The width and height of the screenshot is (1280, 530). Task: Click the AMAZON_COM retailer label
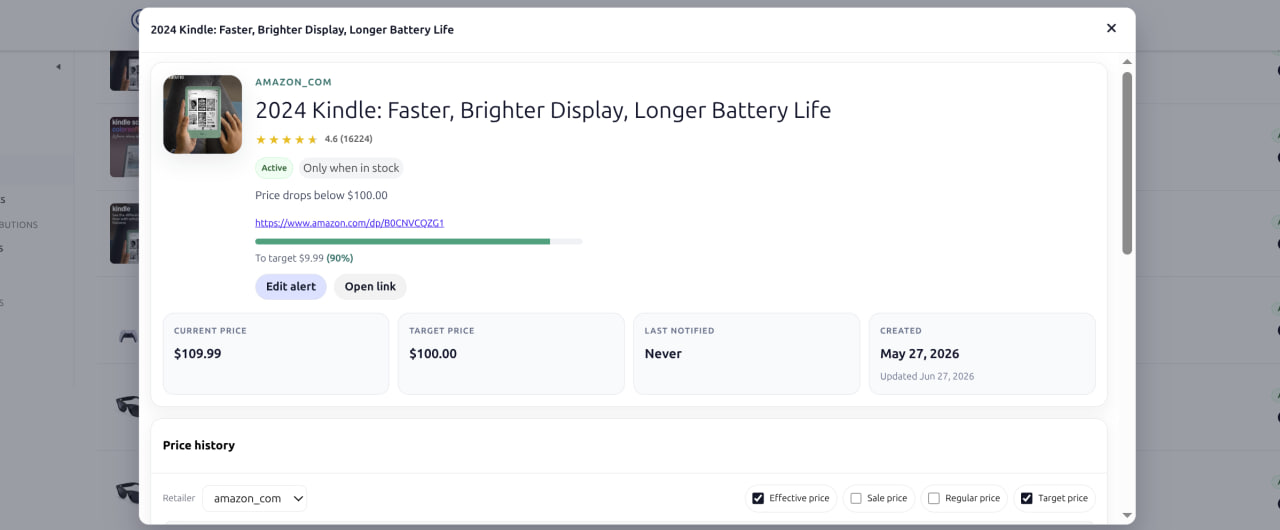[x=293, y=82]
